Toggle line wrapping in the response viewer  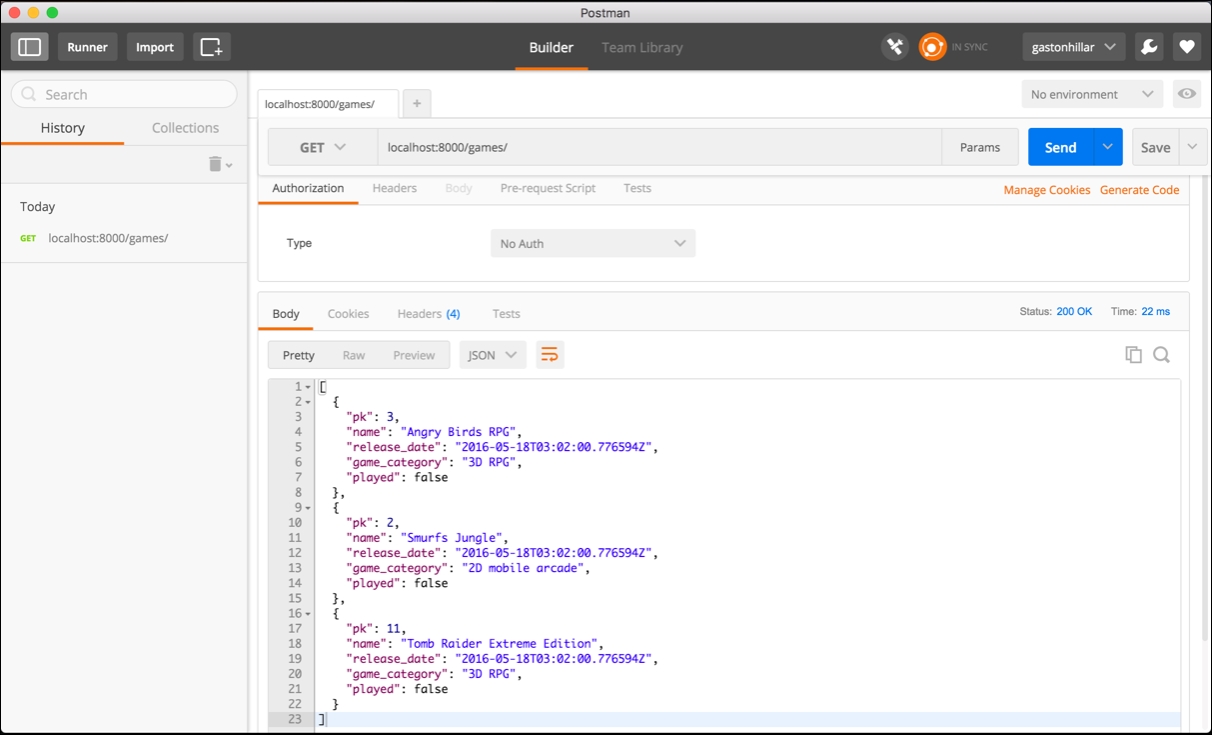pos(550,354)
